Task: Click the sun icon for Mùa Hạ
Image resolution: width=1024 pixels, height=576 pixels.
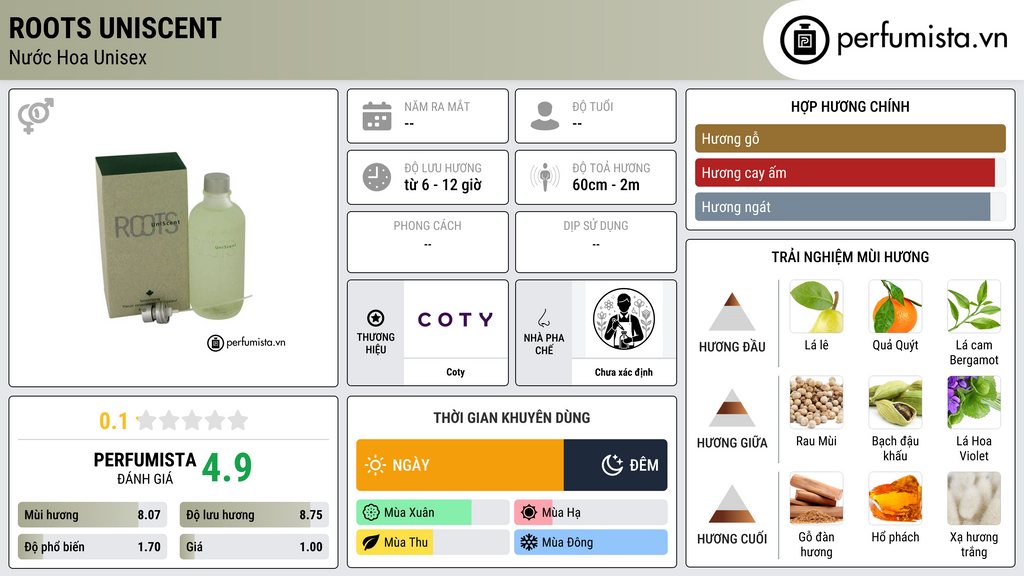Action: pyautogui.click(x=529, y=513)
